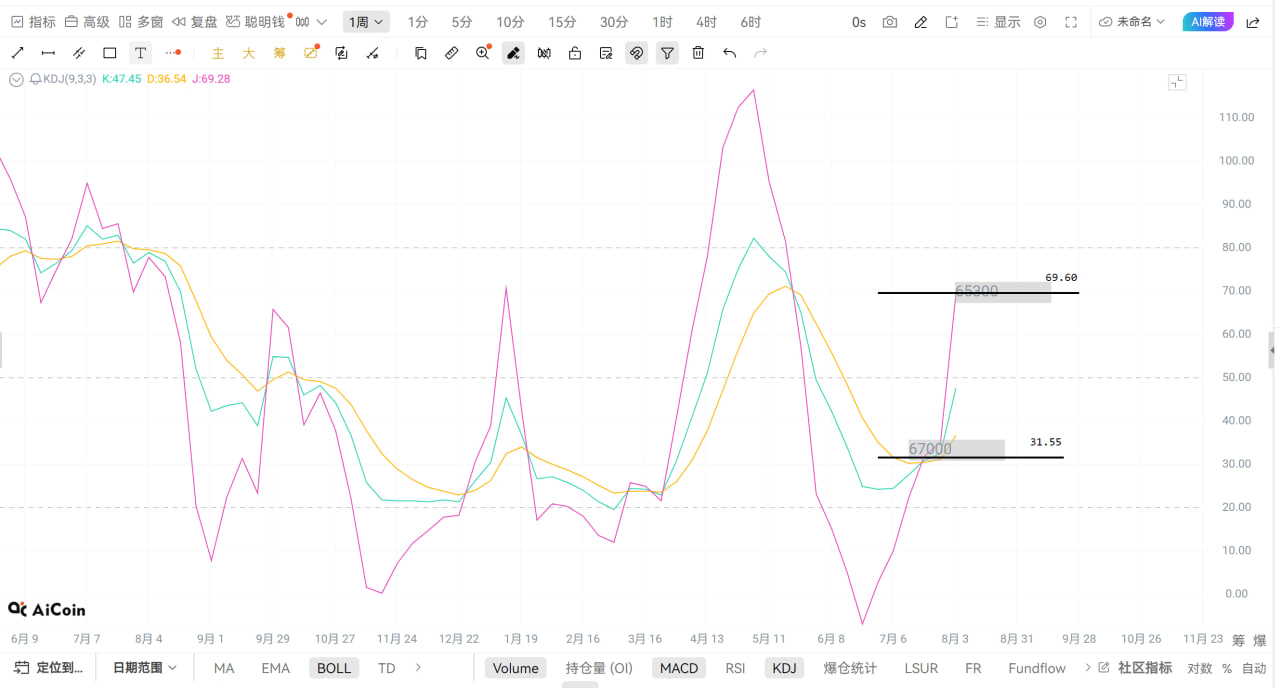The image size is (1280, 688).
Task: Enter fullscreen mode icon
Action: tap(1071, 22)
